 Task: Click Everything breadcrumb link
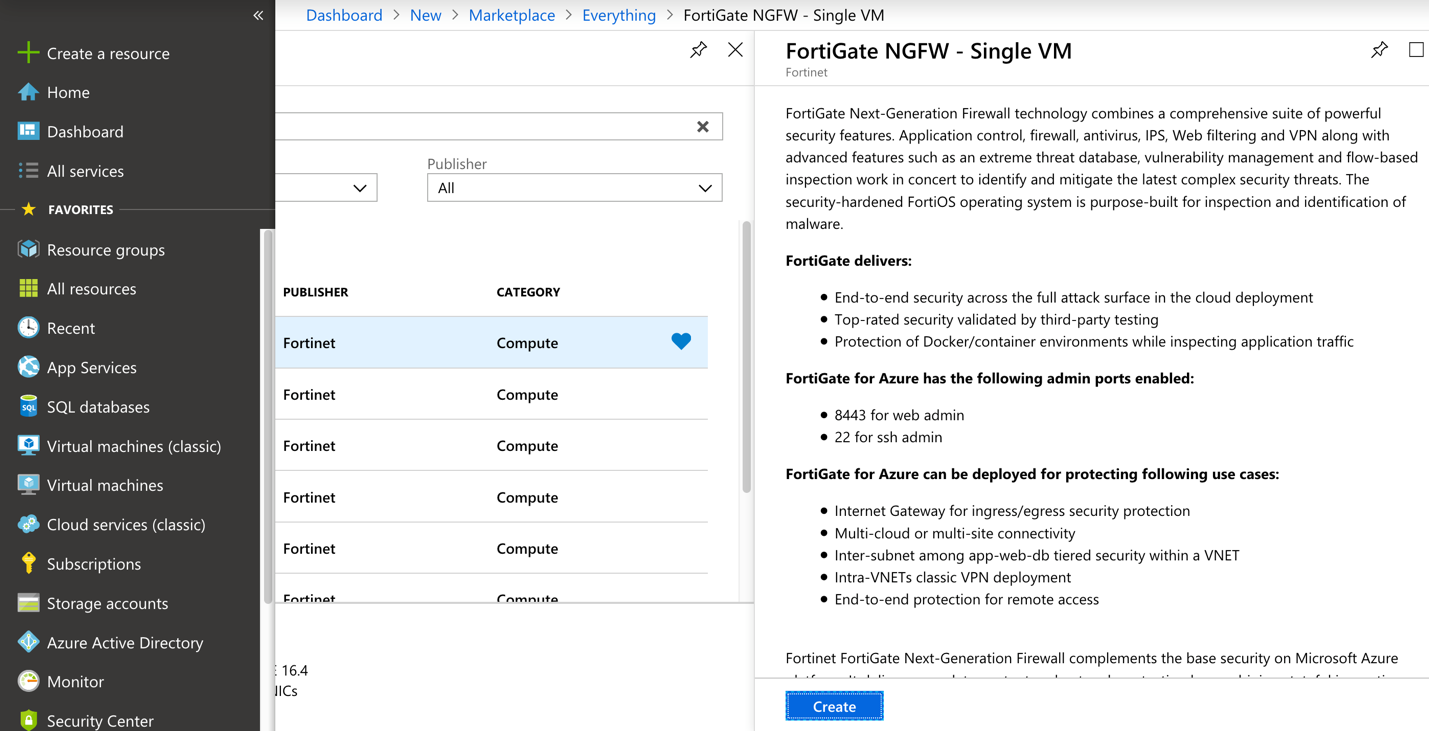tap(619, 15)
